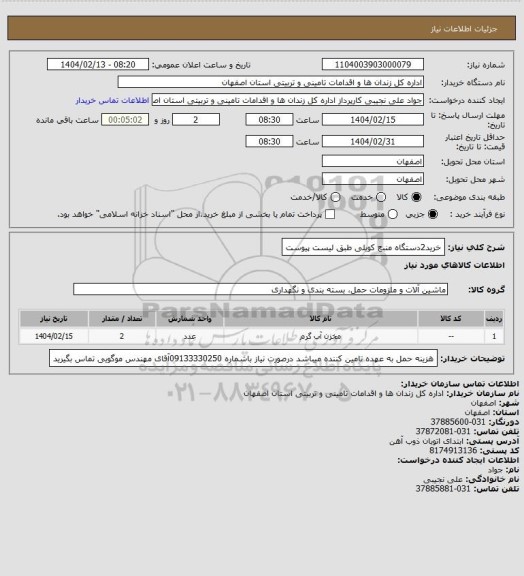Click the price validity 08:30 time field
This screenshot has height=576, width=524.
click(x=269, y=141)
